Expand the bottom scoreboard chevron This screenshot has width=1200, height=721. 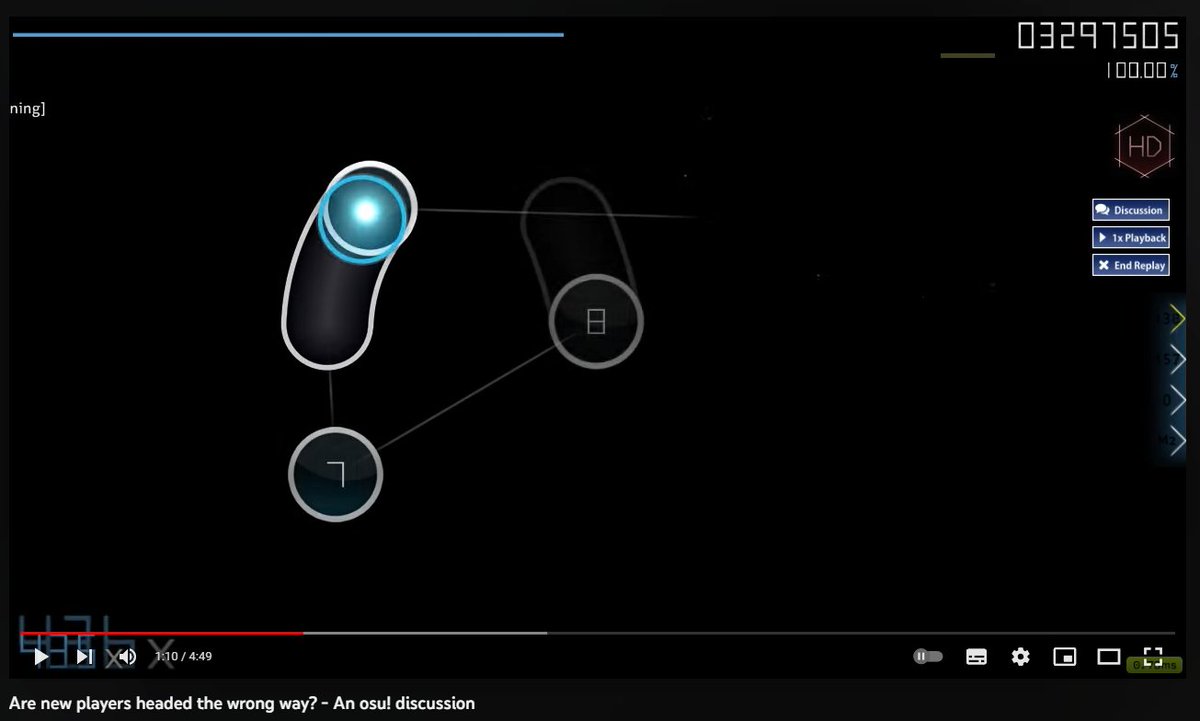(1177, 439)
